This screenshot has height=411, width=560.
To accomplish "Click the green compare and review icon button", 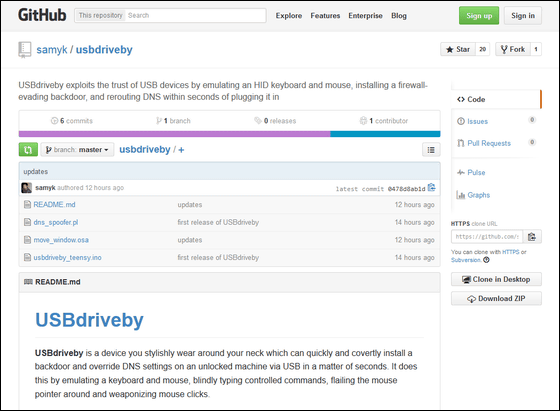I will click(x=28, y=150).
